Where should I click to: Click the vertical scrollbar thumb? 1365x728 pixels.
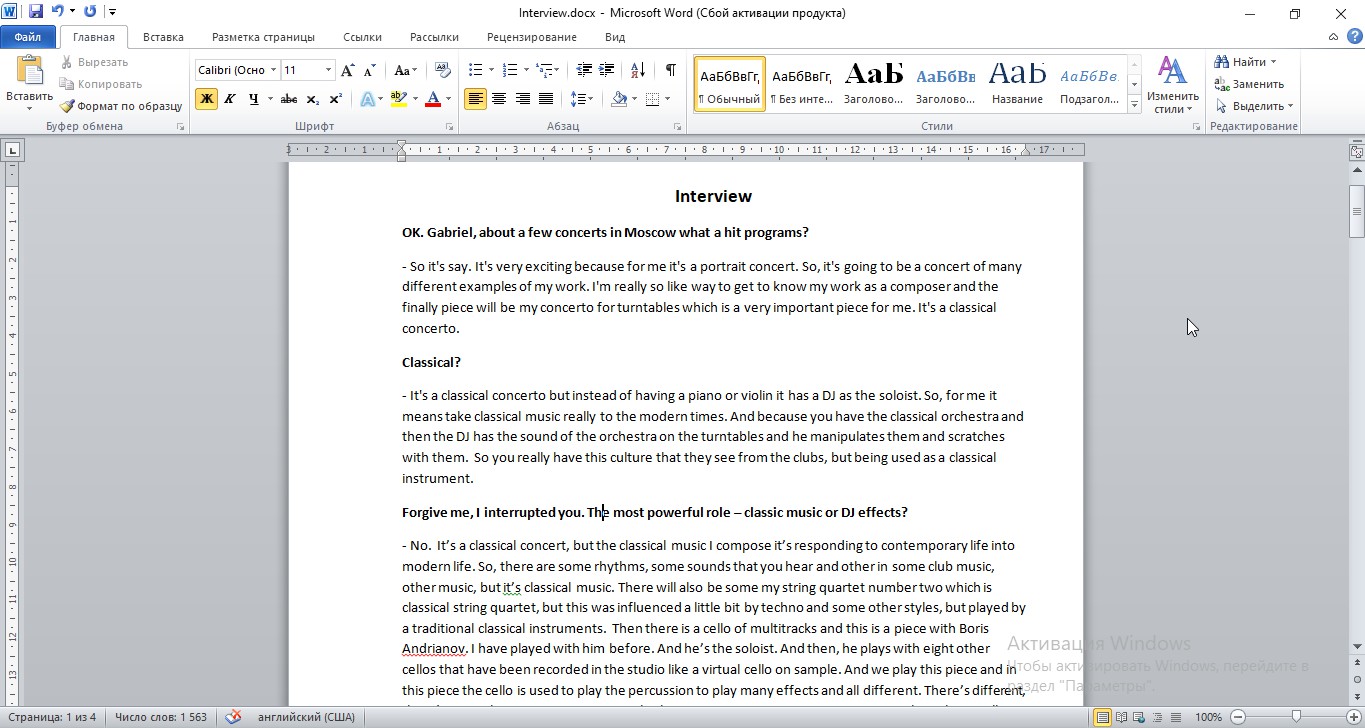point(1357,212)
